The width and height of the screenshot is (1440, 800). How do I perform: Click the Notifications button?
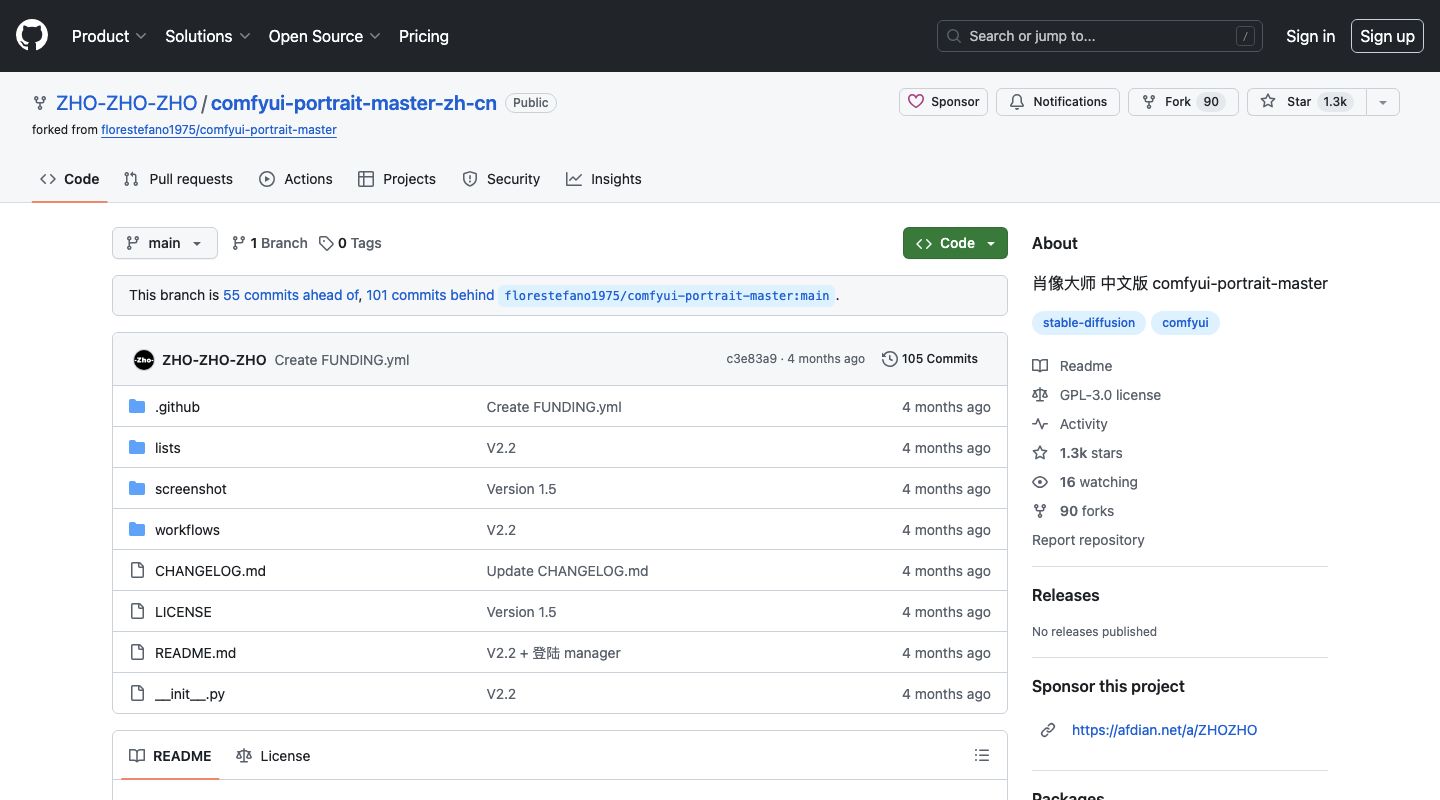[x=1058, y=102]
